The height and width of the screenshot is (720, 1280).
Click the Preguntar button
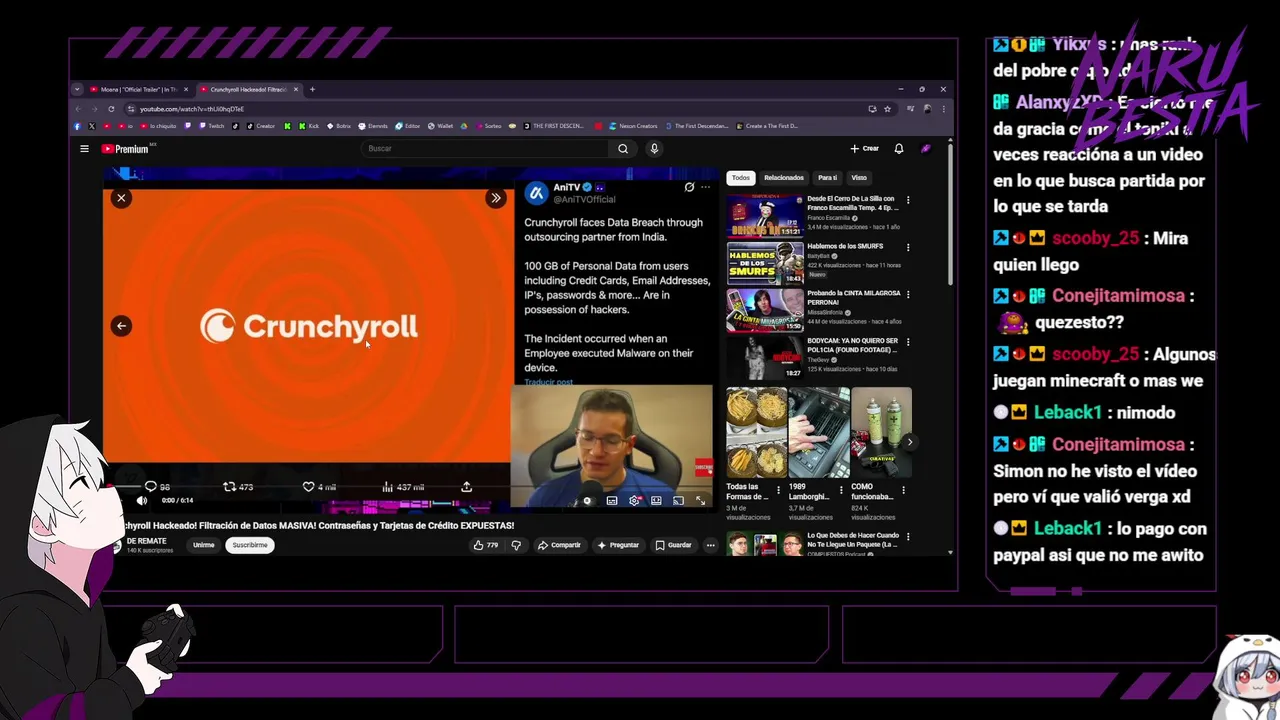point(618,545)
